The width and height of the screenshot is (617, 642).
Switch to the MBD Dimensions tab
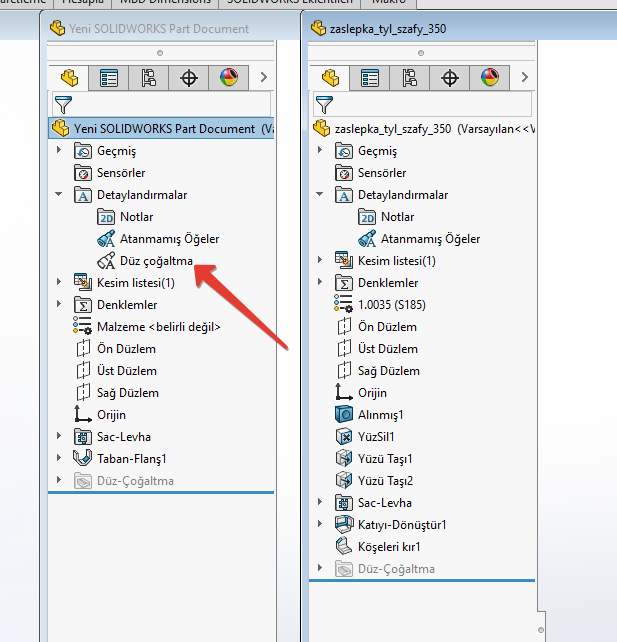[165, 3]
